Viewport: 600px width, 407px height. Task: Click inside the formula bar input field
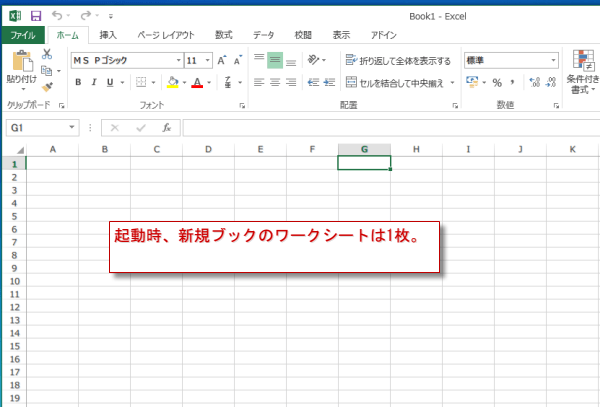390,128
